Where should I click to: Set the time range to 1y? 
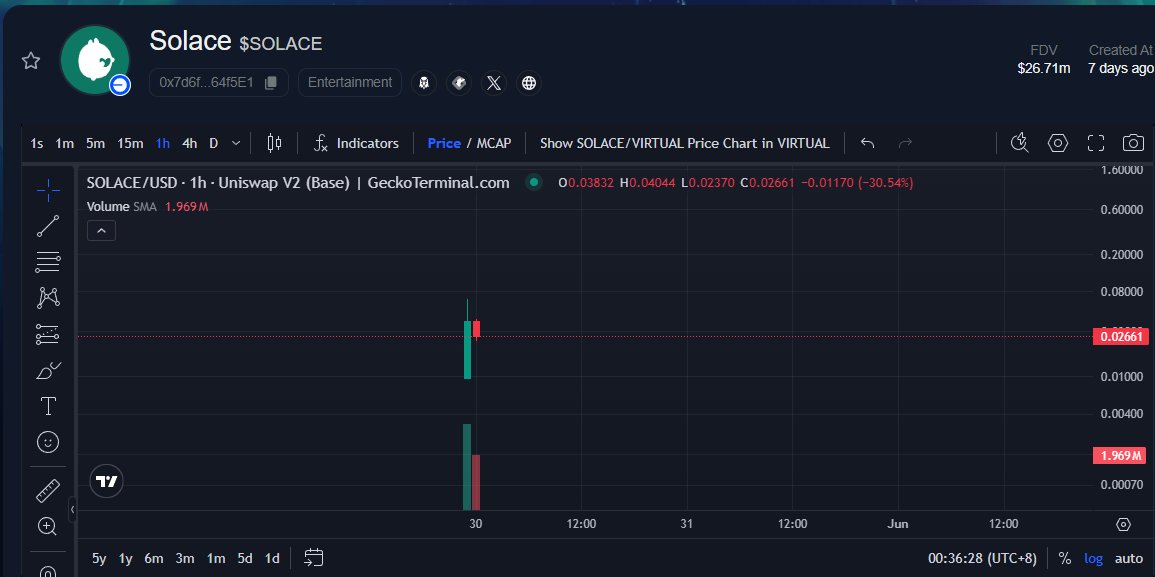point(126,559)
